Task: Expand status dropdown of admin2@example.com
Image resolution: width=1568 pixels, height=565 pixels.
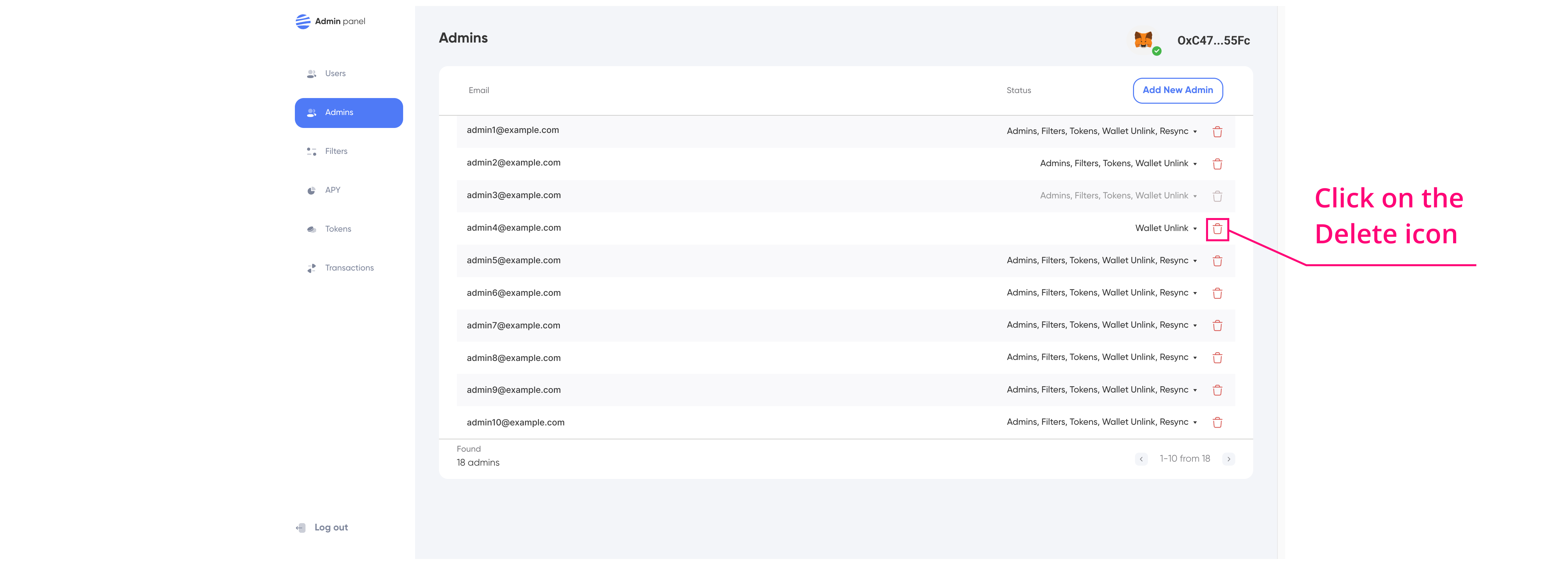Action: [1194, 164]
